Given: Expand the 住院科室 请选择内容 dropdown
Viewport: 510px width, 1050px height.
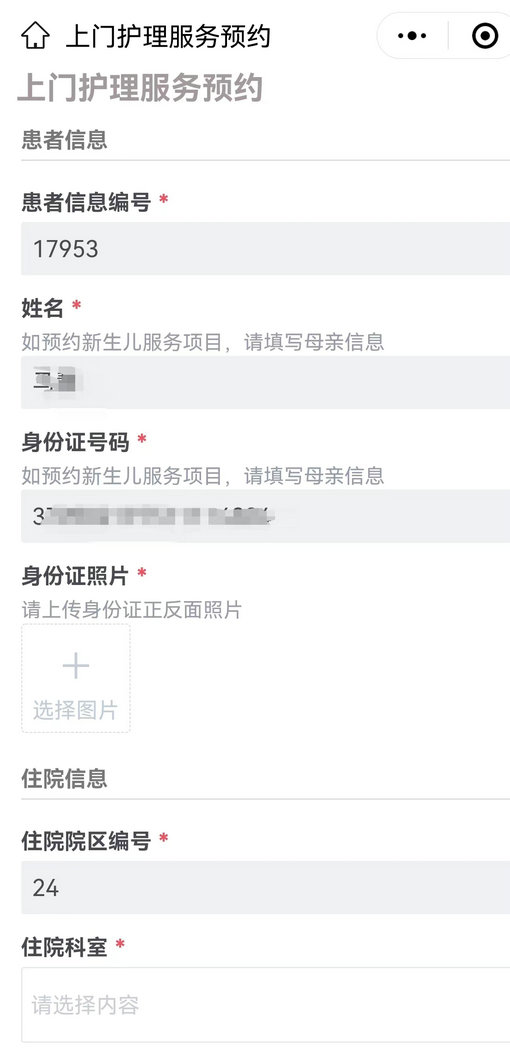Looking at the screenshot, I should coord(266,1004).
